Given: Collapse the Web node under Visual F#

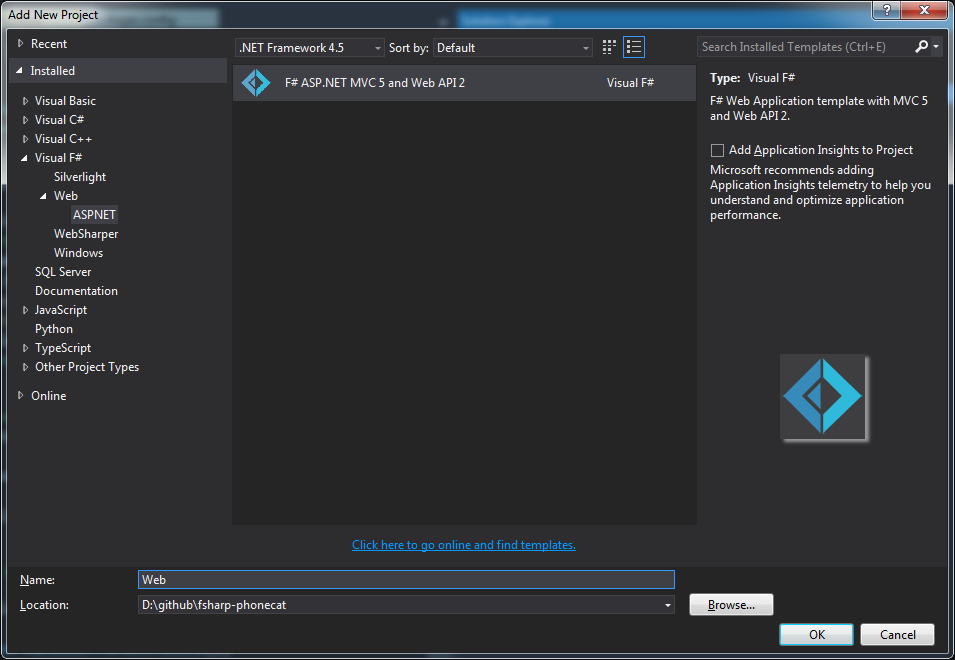Looking at the screenshot, I should coord(43,196).
